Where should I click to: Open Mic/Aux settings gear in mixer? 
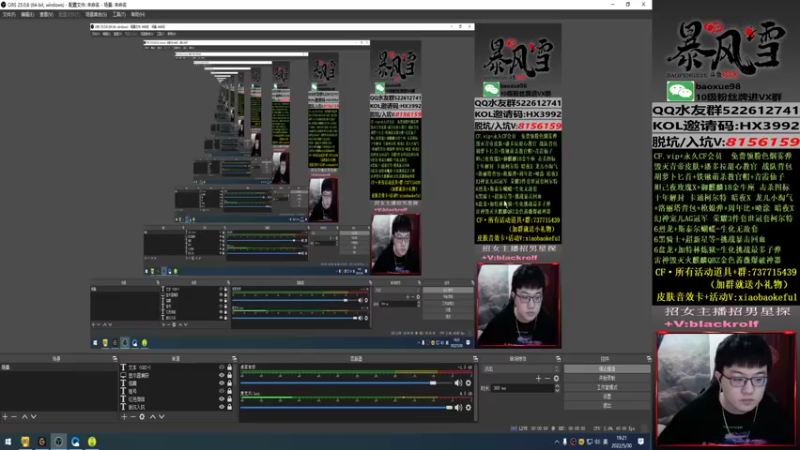(x=468, y=407)
